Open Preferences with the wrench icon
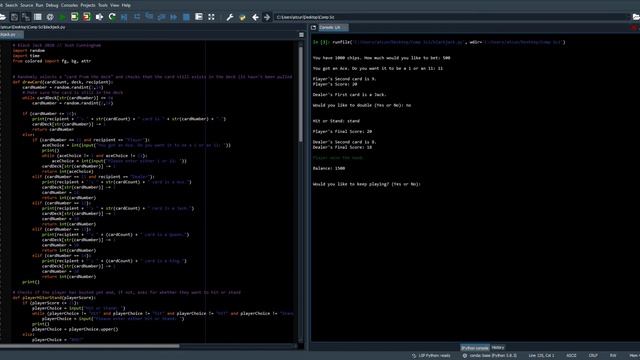Viewport: 640px width, 360px height. pyautogui.click(x=230, y=17)
